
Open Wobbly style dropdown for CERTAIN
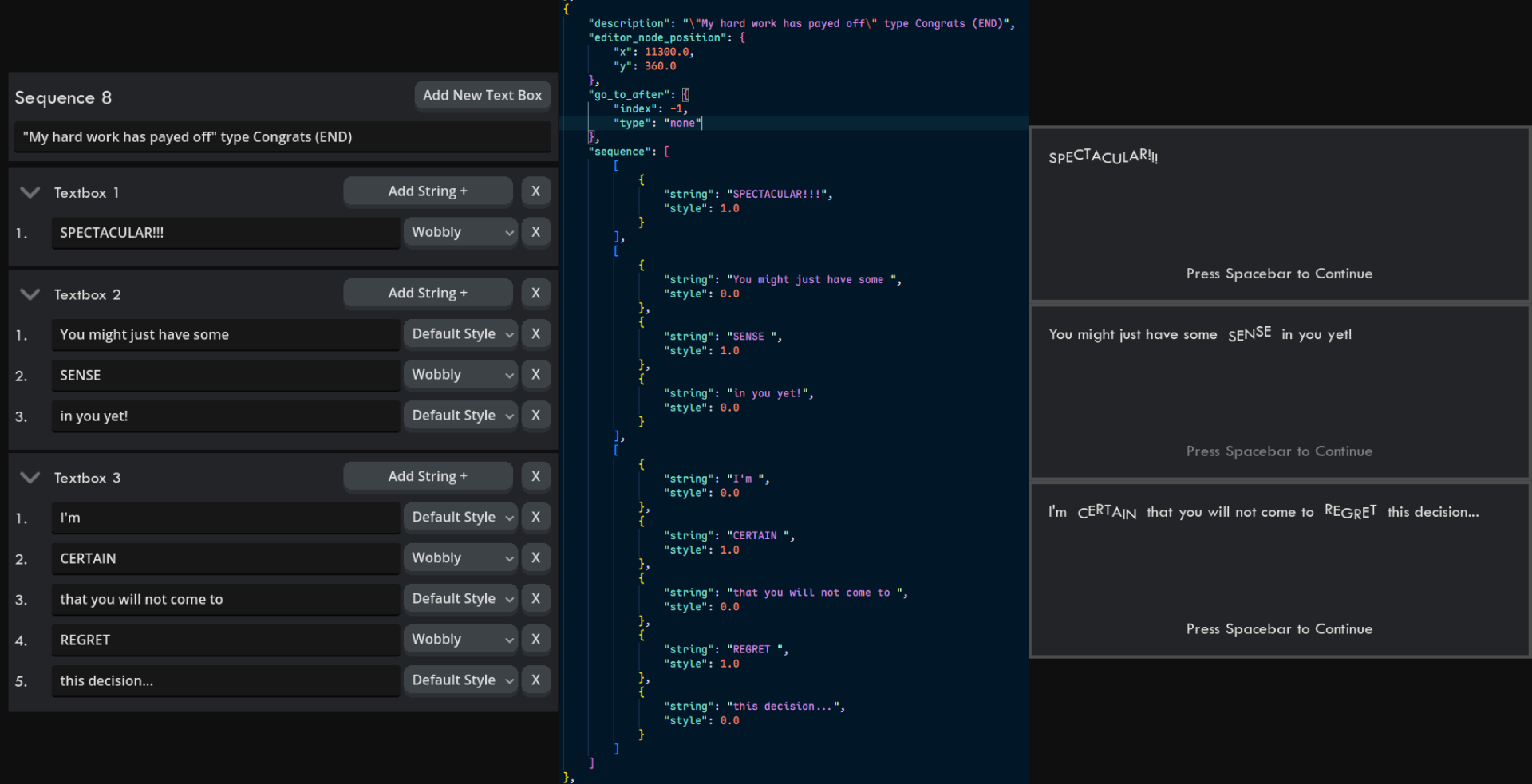pos(460,558)
